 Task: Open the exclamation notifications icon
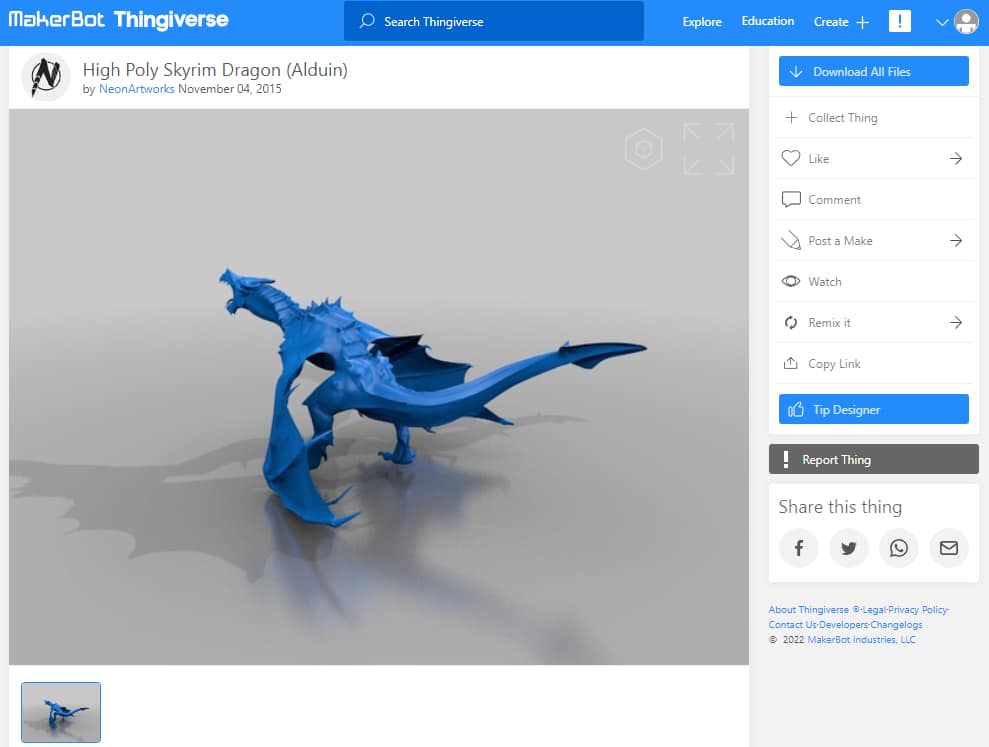point(899,21)
